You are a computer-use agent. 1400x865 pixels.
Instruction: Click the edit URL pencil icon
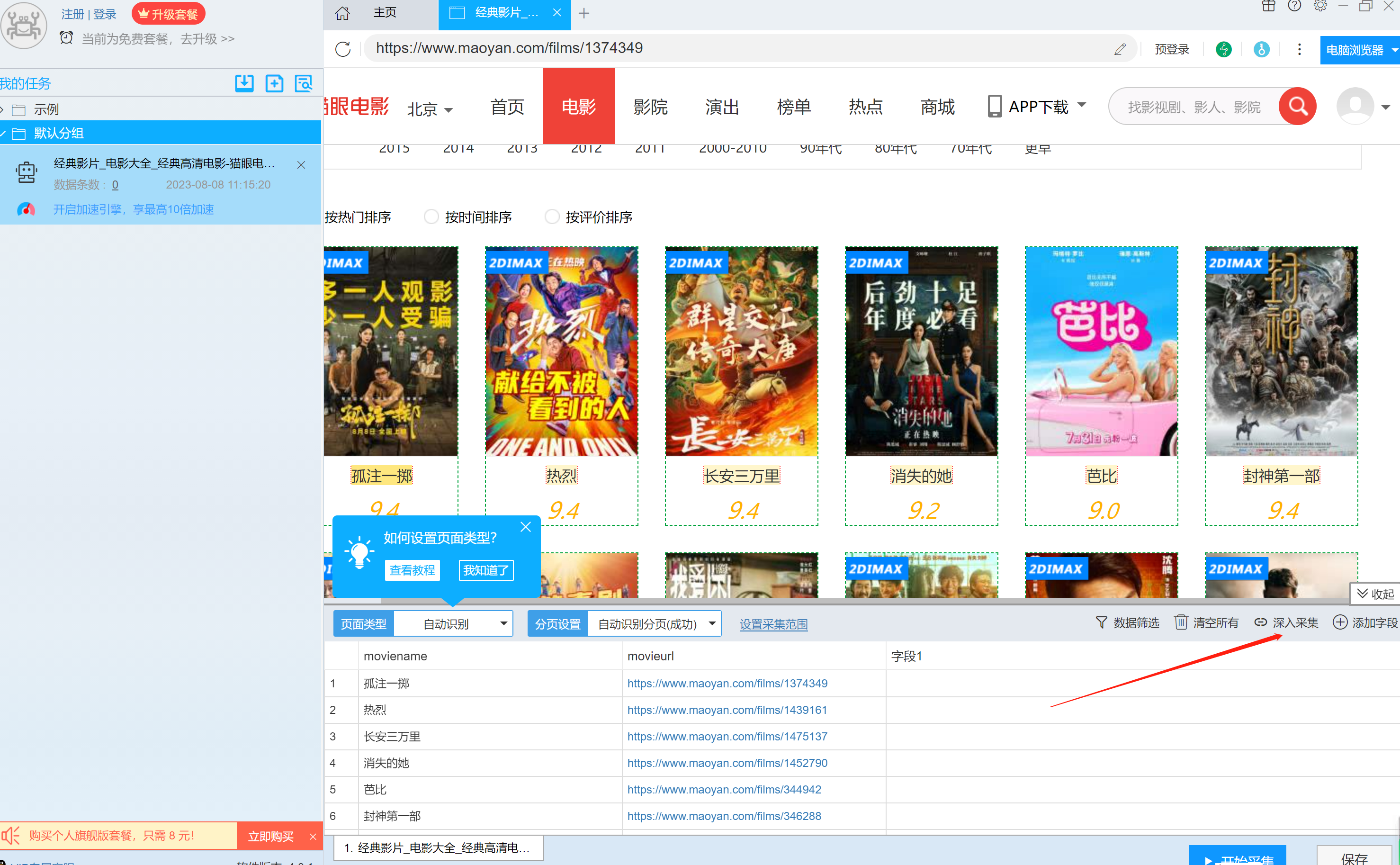[x=1120, y=49]
